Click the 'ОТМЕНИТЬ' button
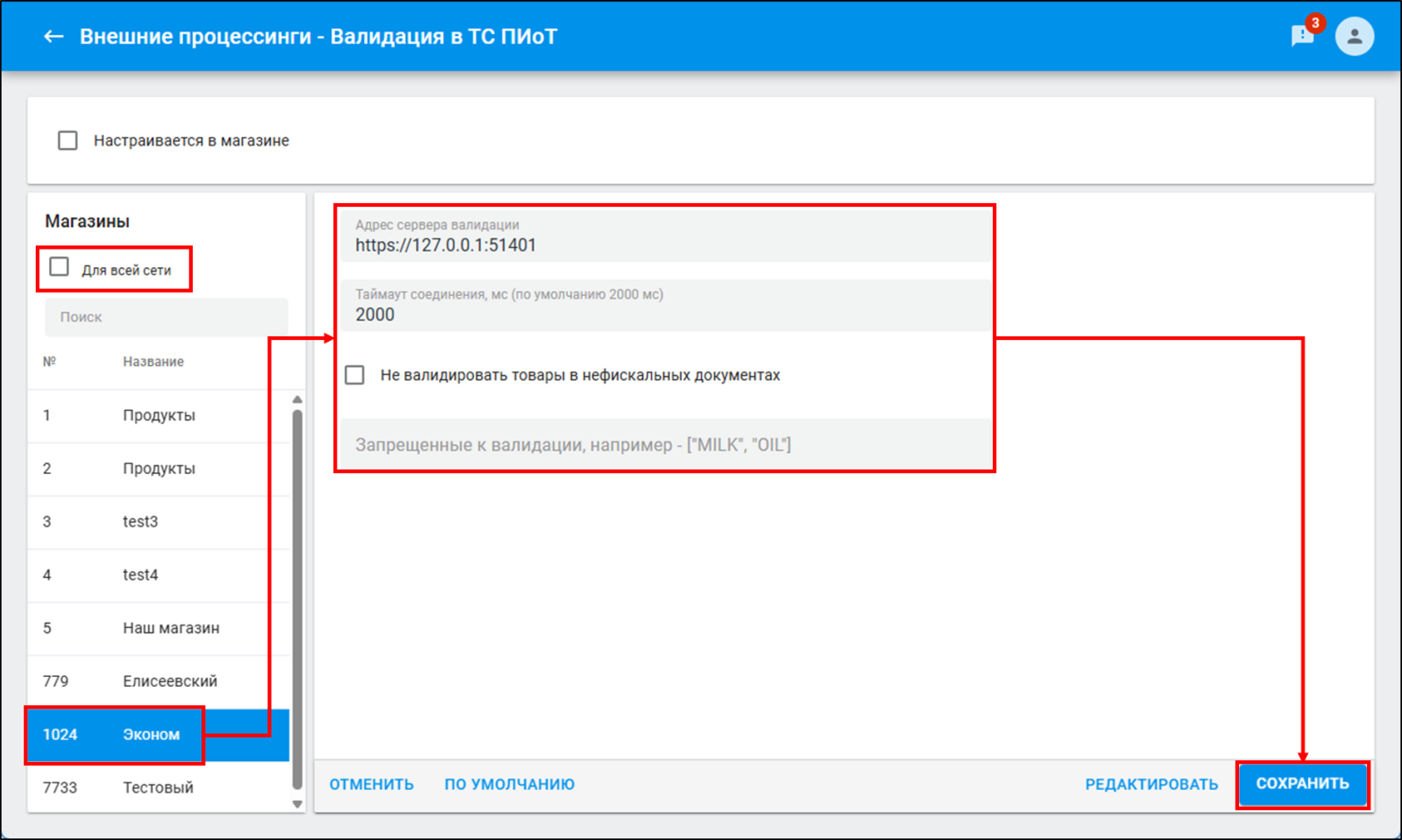 point(372,784)
